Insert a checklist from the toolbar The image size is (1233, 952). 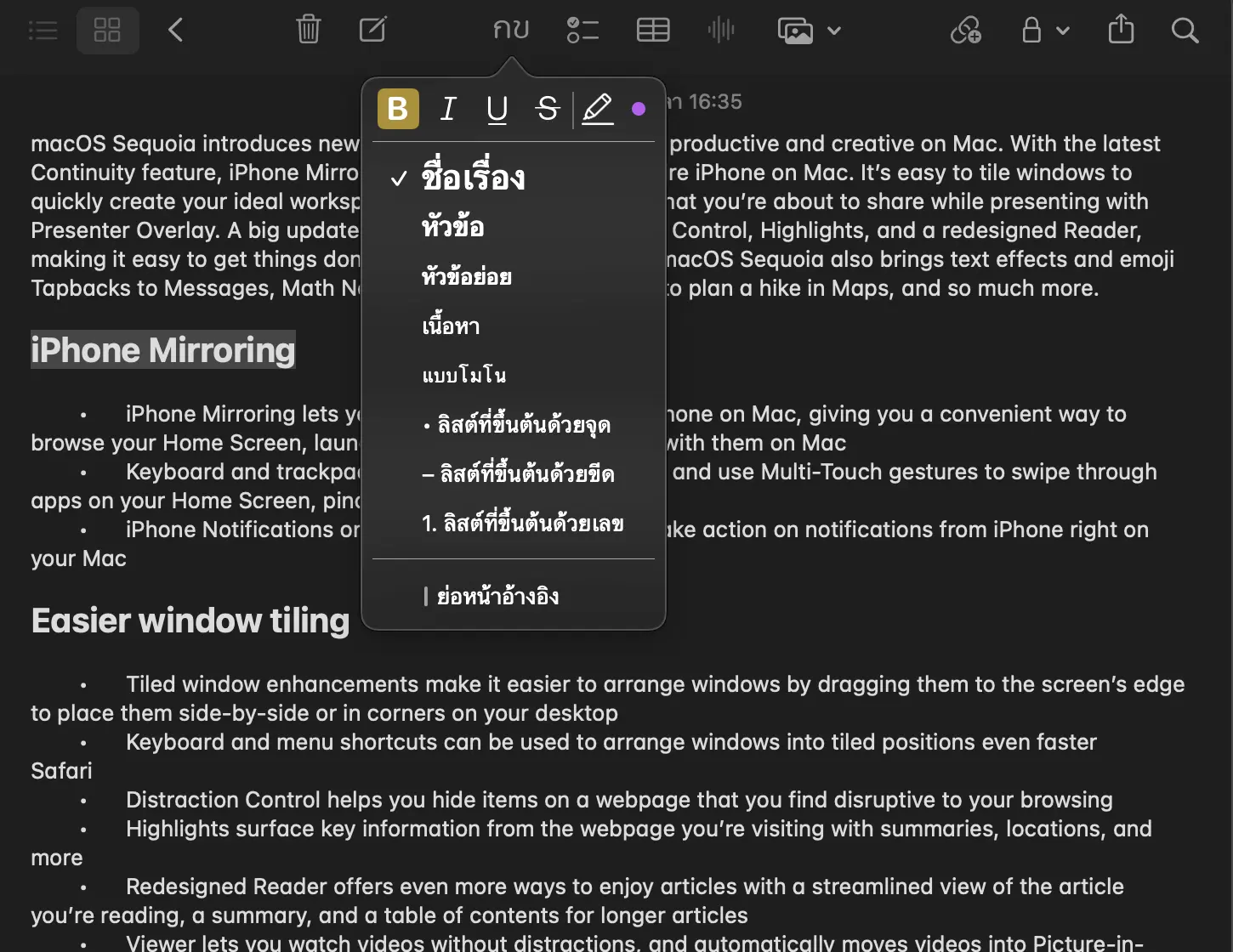582,31
